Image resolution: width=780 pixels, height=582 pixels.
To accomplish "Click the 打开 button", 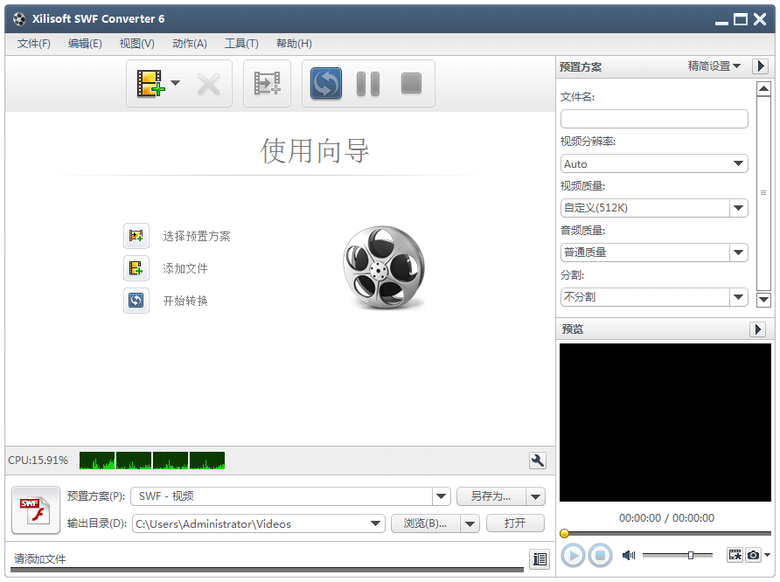I will 515,523.
